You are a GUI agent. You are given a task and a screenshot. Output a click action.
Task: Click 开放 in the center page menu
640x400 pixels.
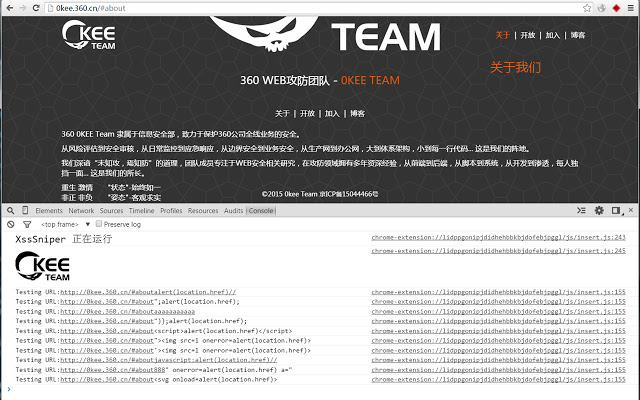(x=307, y=113)
